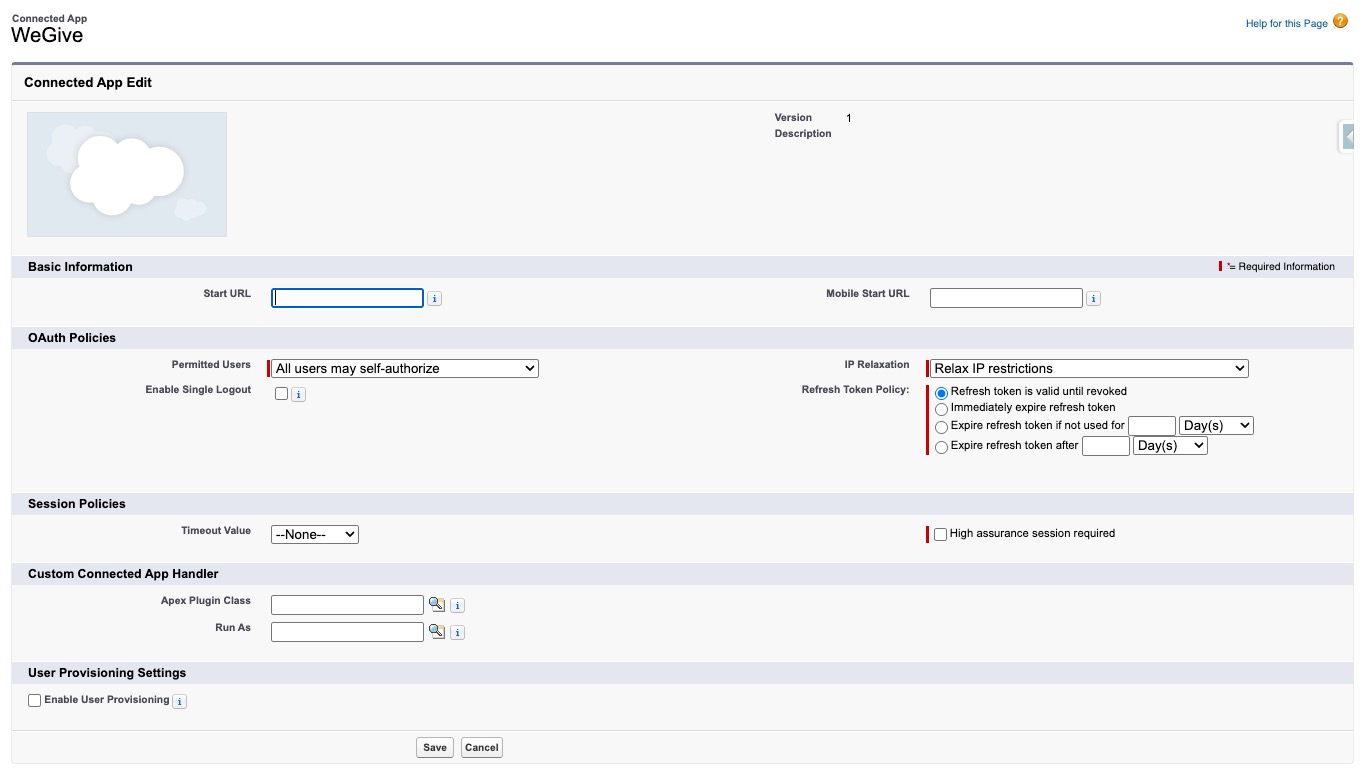This screenshot has width=1364, height=783.
Task: Click the OAuth Policies section header
Action: (72, 338)
